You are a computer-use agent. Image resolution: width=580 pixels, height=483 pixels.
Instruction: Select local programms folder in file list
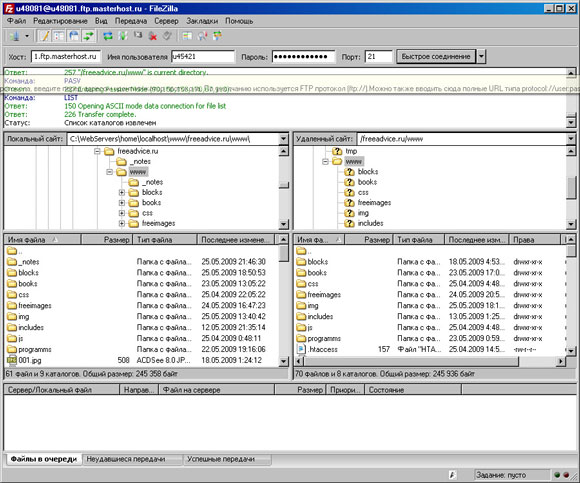(x=35, y=349)
